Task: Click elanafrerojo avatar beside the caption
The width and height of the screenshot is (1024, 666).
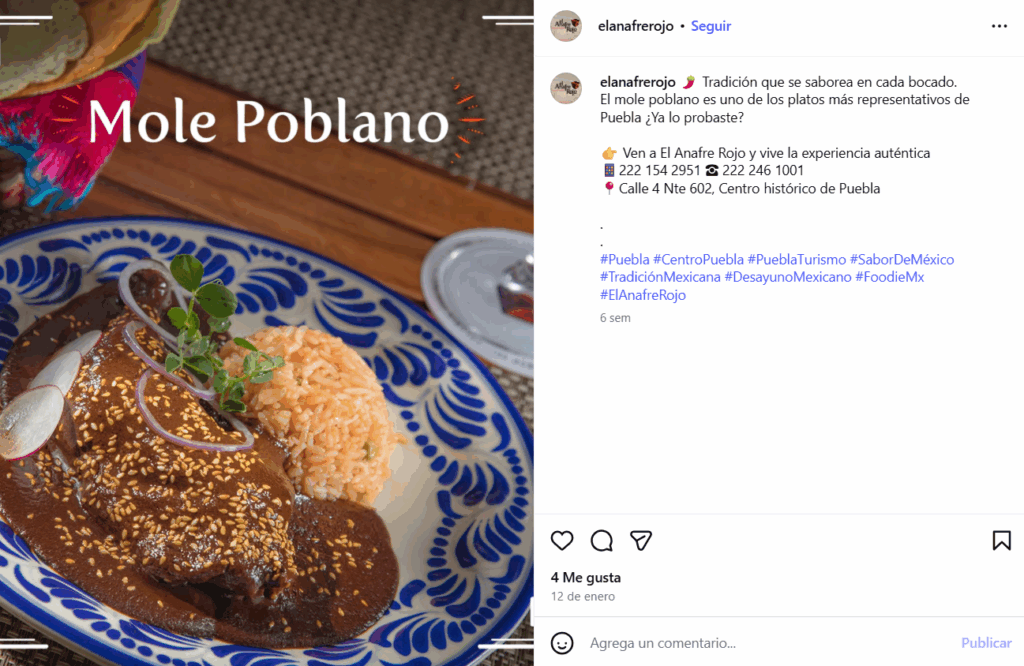Action: [x=566, y=88]
